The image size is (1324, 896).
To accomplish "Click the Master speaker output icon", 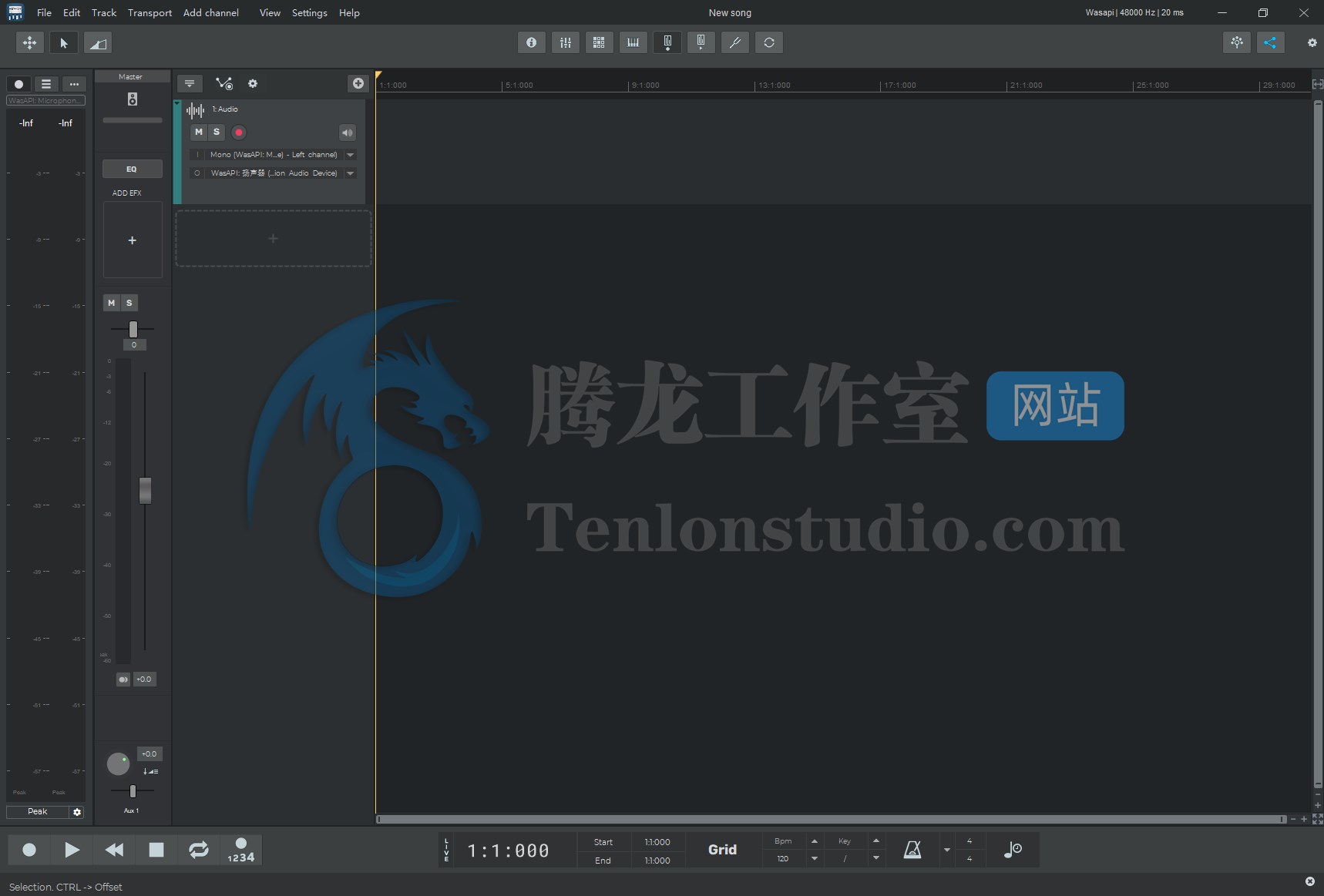I will click(x=133, y=99).
